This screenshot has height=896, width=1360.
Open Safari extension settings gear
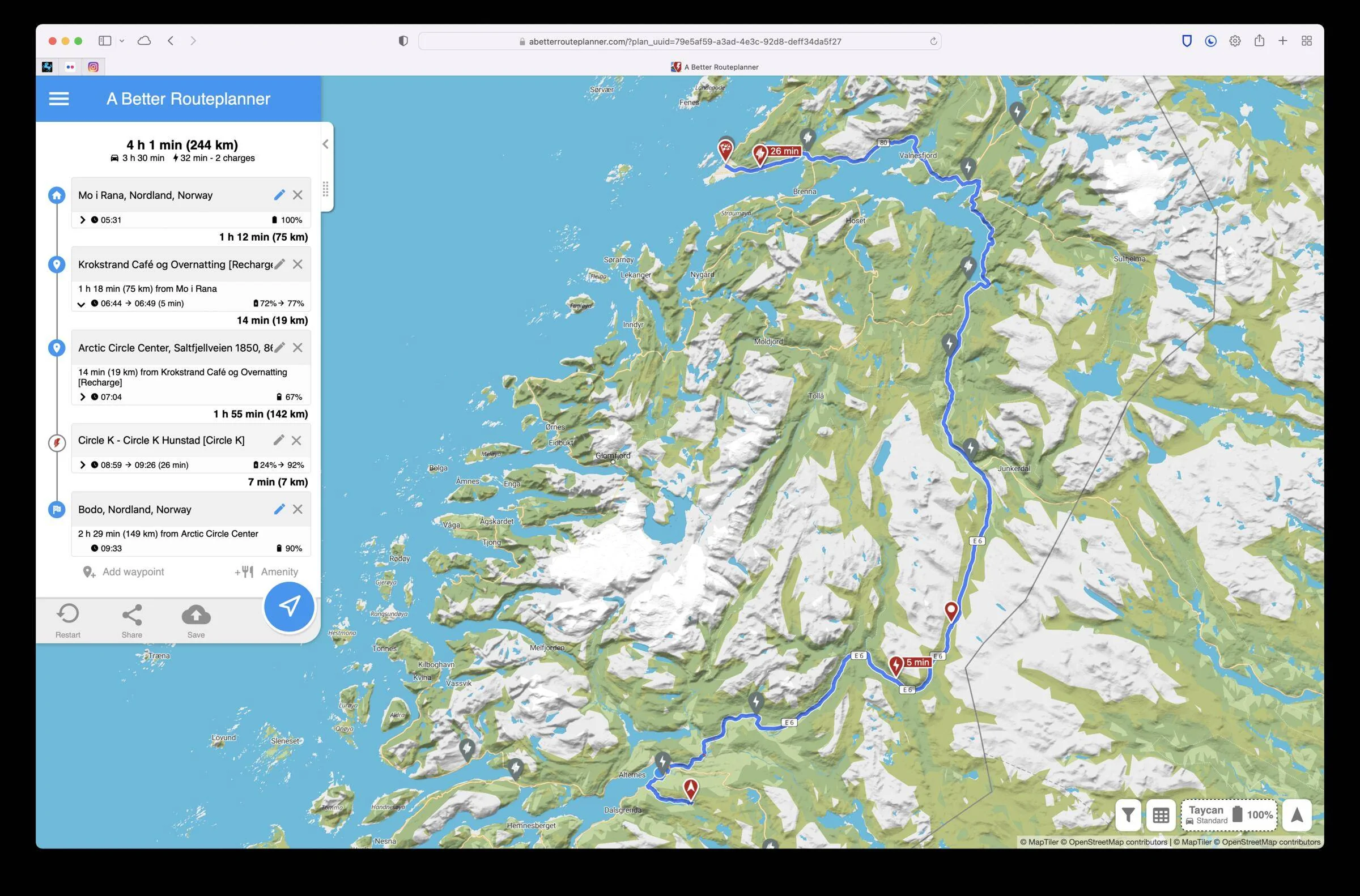pos(1235,41)
